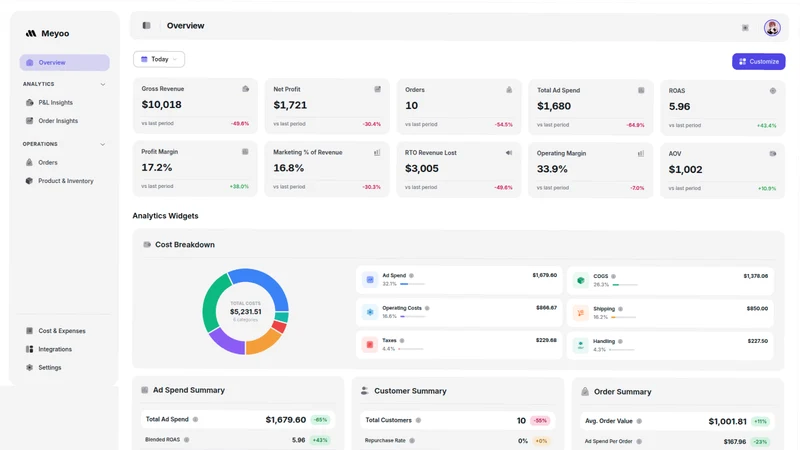This screenshot has width=800, height=450.
Task: Click the Taxes amount $229.68
Action: (546, 340)
